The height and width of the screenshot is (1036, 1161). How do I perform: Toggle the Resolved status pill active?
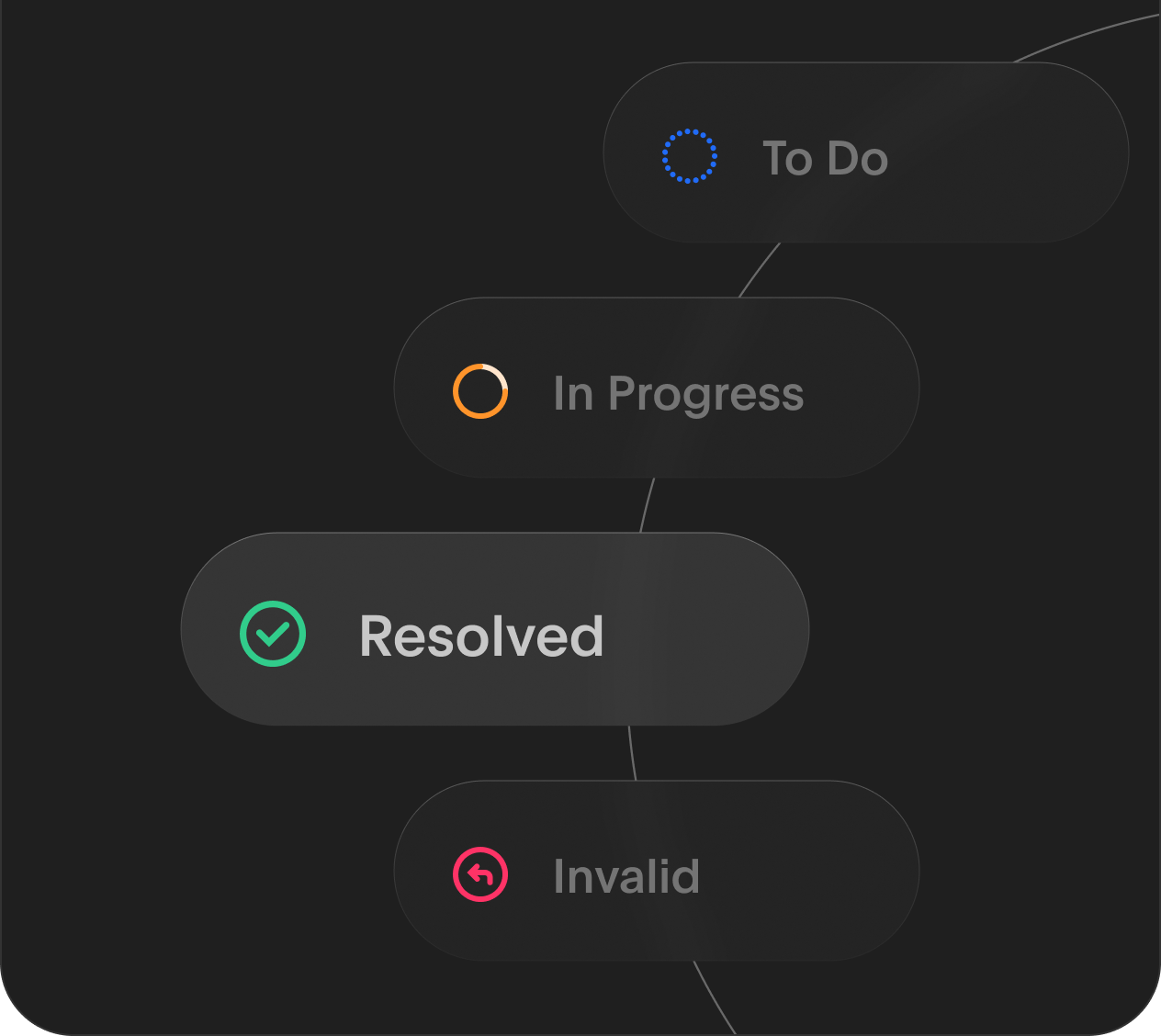tap(494, 627)
